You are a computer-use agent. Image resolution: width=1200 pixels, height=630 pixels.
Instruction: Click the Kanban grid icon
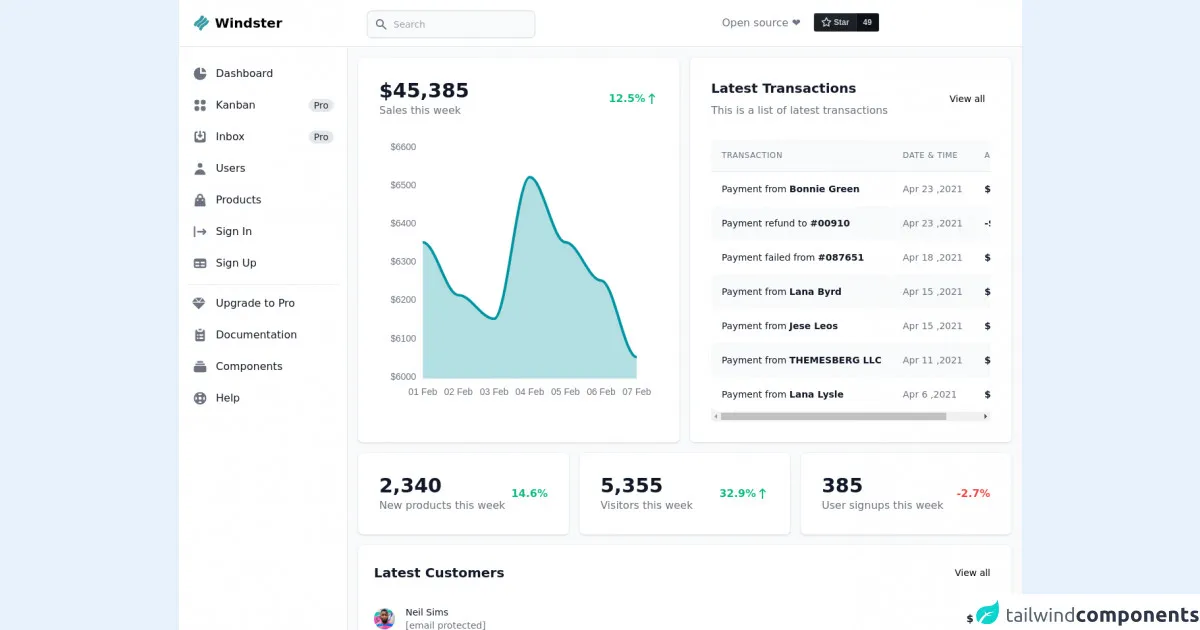click(x=200, y=105)
